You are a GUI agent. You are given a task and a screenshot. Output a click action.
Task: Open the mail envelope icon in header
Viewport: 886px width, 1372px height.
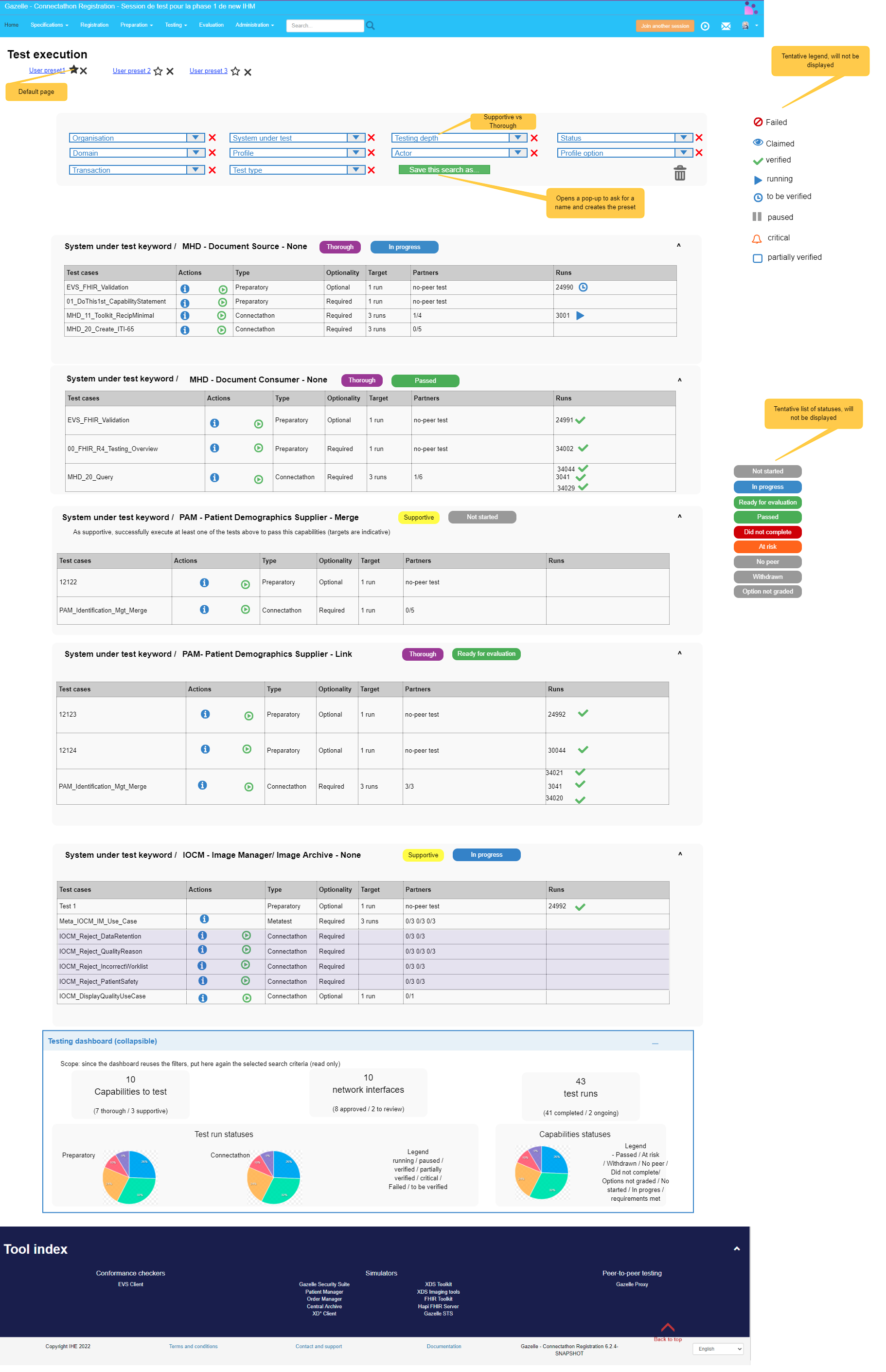726,26
